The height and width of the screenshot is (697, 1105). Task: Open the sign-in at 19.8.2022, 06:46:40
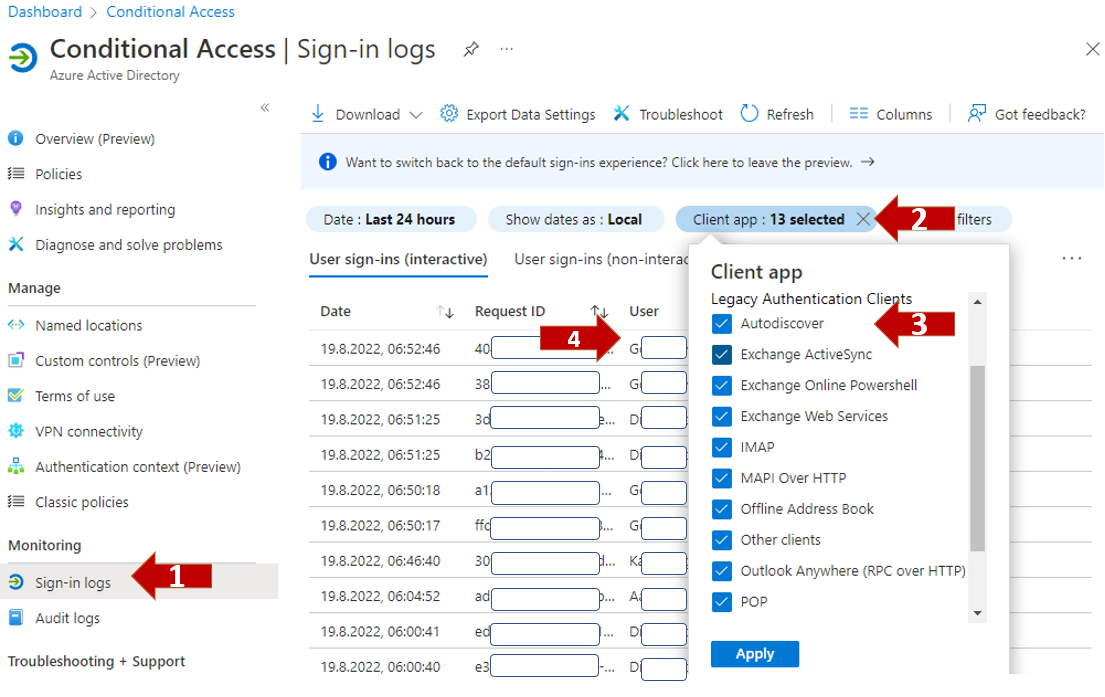click(381, 561)
